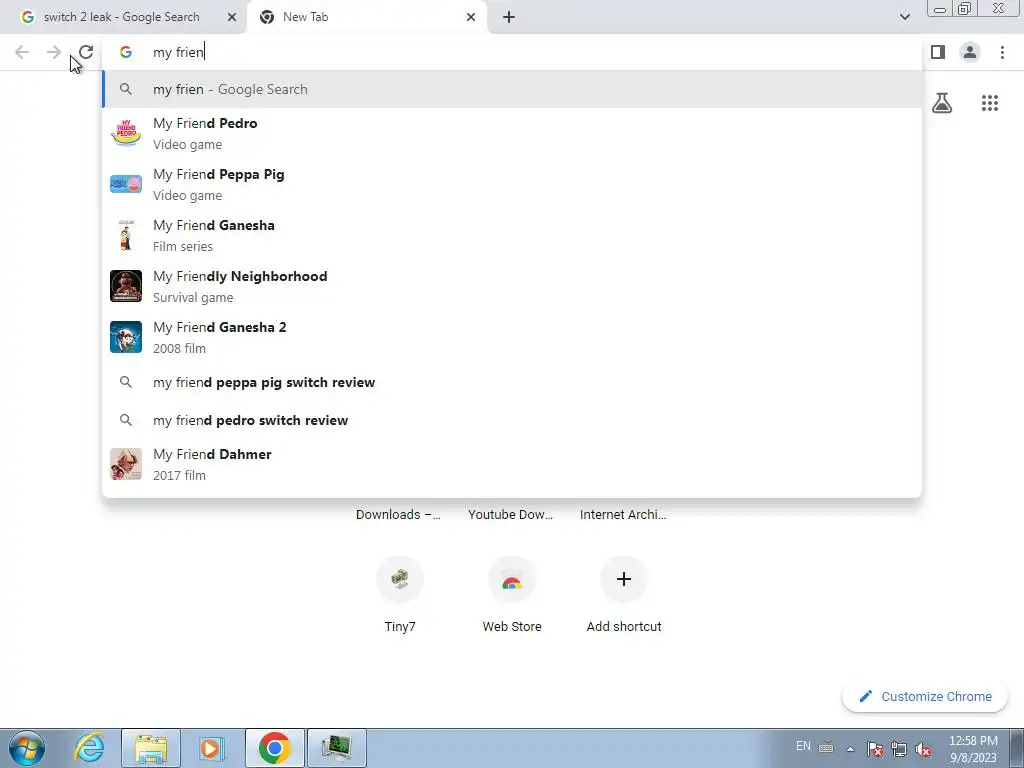The height and width of the screenshot is (768, 1024).
Task: Select My Friend Ganesha 2 2008 film
Action: [512, 337]
